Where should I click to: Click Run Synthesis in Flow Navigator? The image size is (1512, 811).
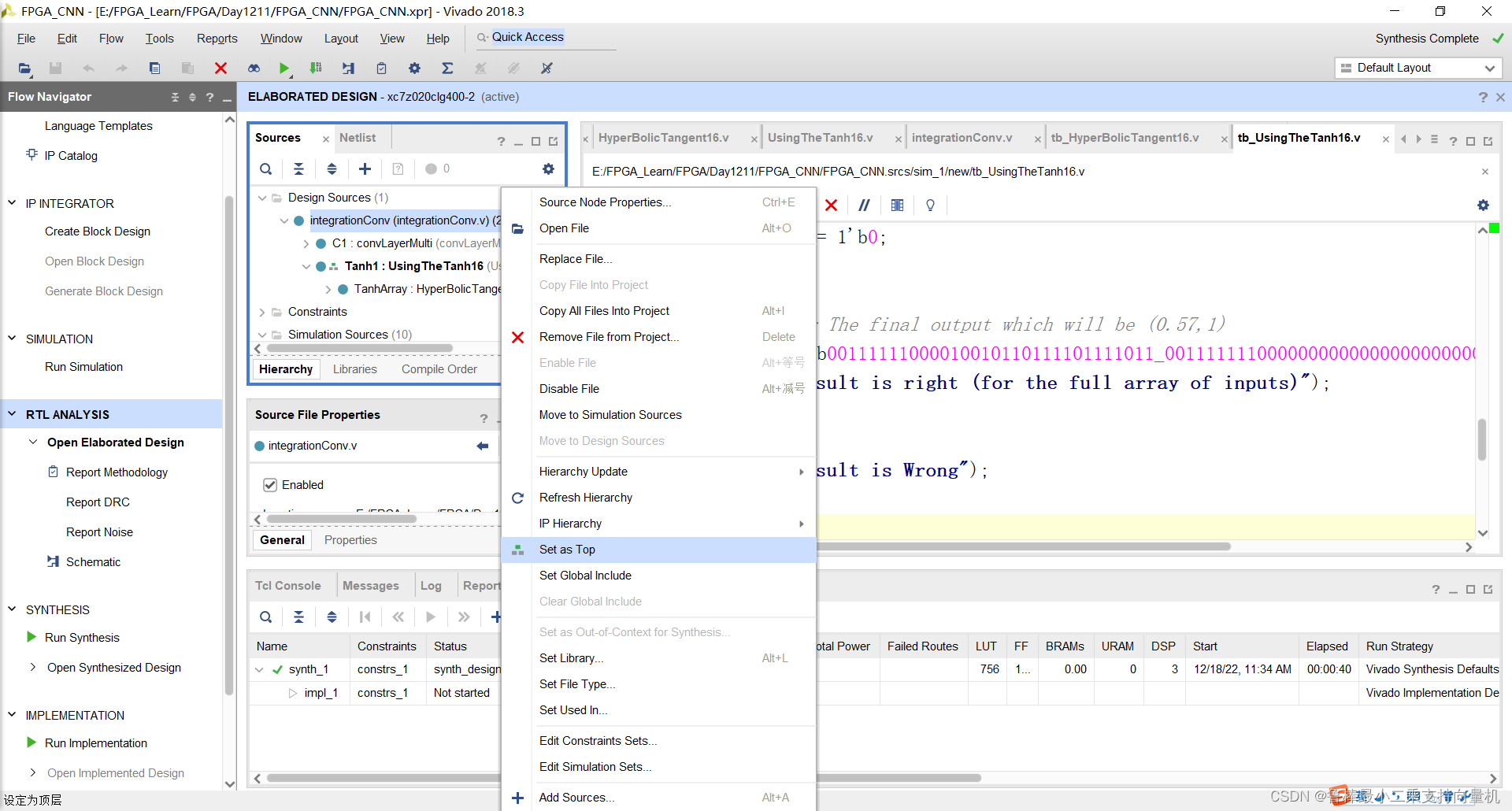(x=82, y=638)
